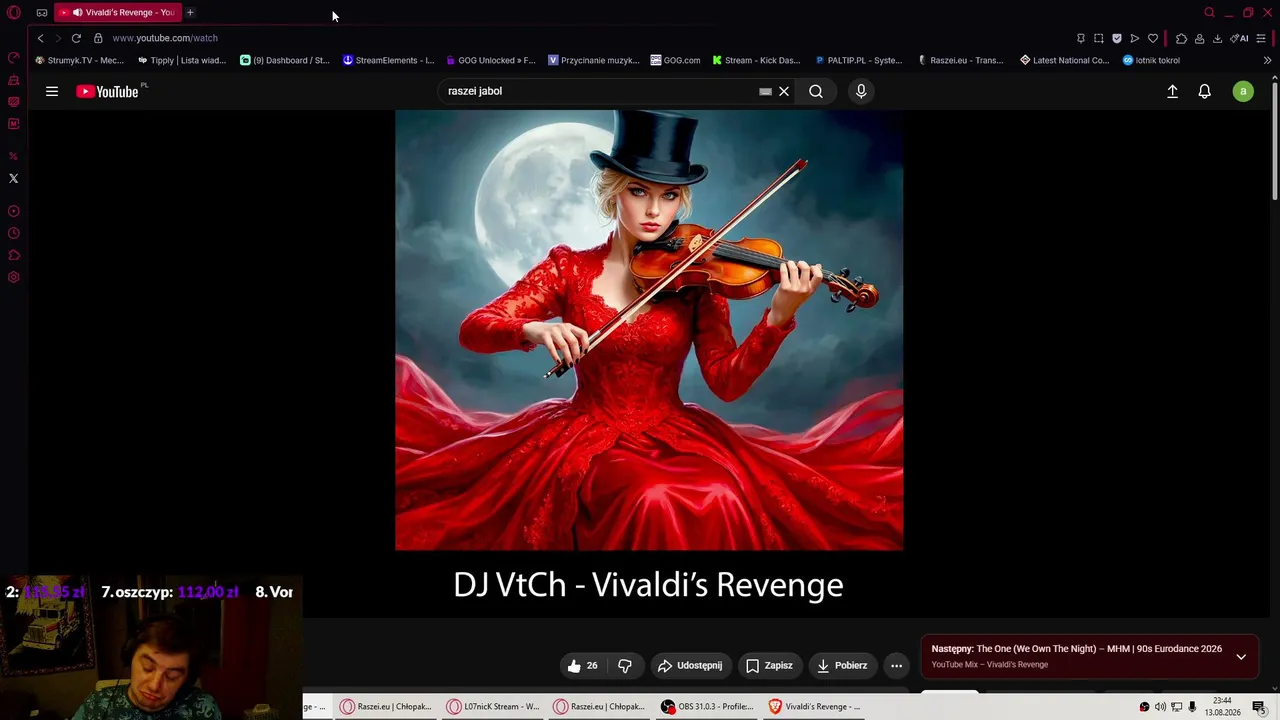Open the ad blocker shield icon
Viewport: 1280px width, 720px height.
click(1117, 38)
